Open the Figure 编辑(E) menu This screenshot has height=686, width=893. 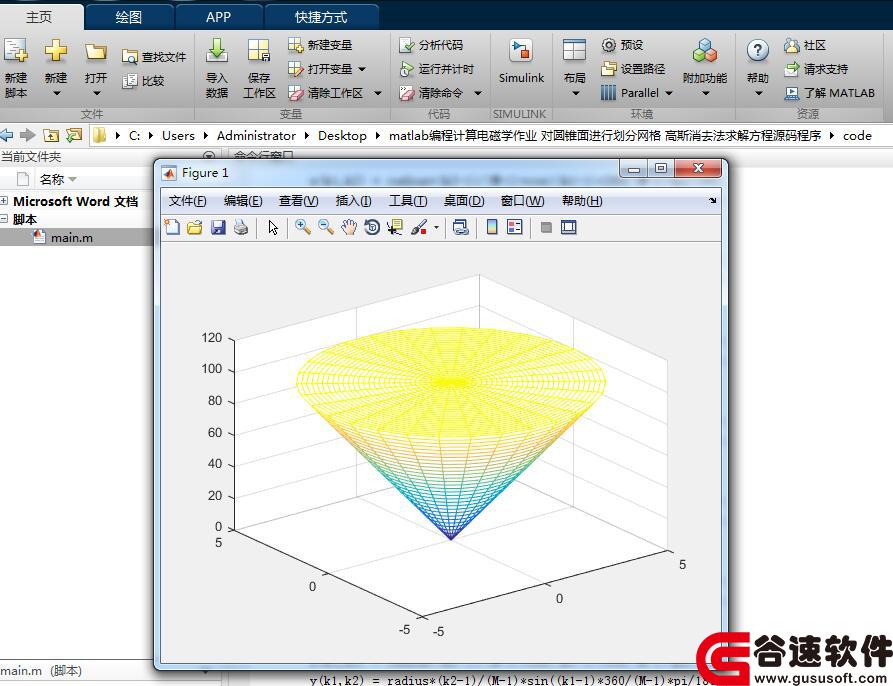point(243,201)
